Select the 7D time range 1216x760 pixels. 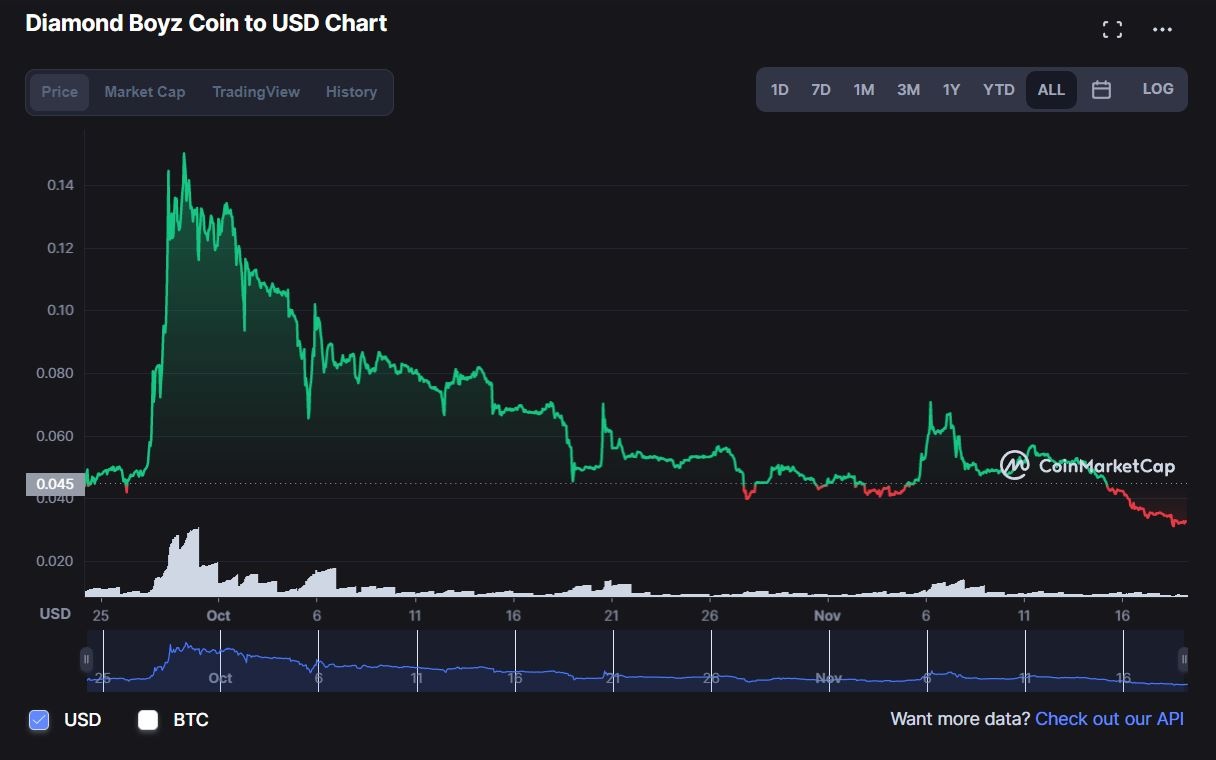tap(821, 90)
